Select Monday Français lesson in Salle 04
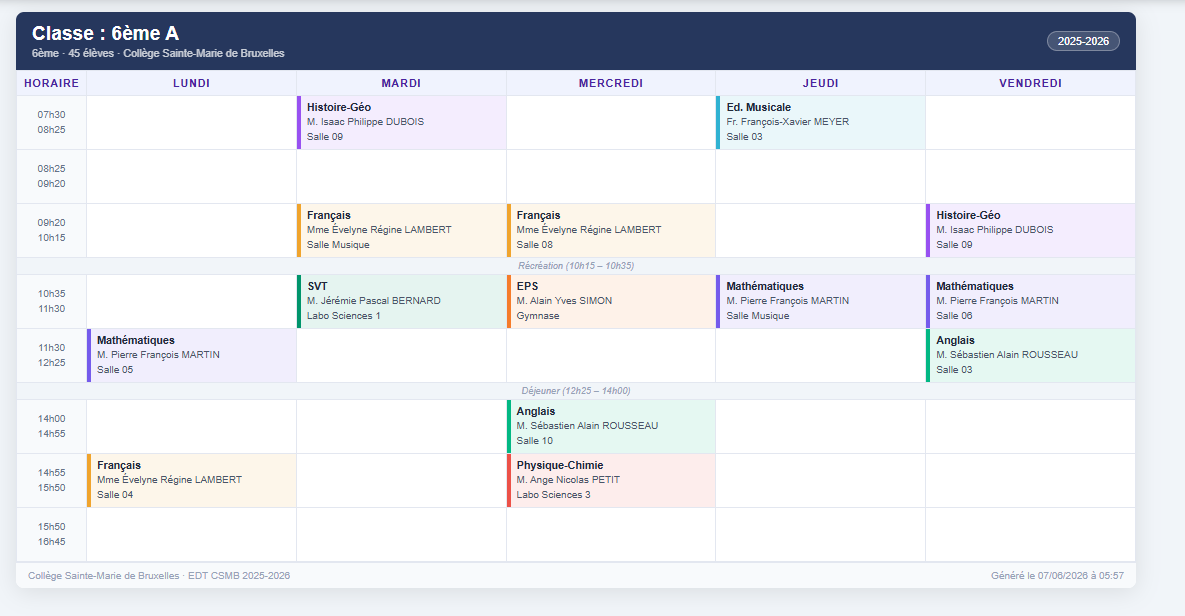This screenshot has width=1185, height=616. [x=191, y=481]
